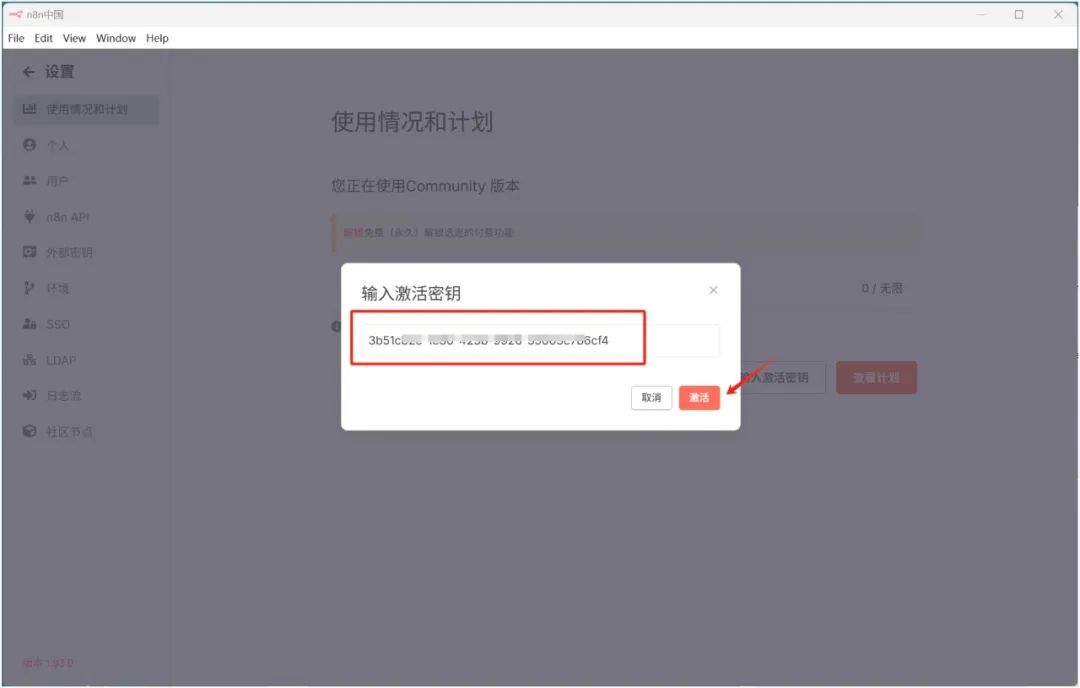Minimize the n8n中国 window
The width and height of the screenshot is (1080, 688).
981,14
